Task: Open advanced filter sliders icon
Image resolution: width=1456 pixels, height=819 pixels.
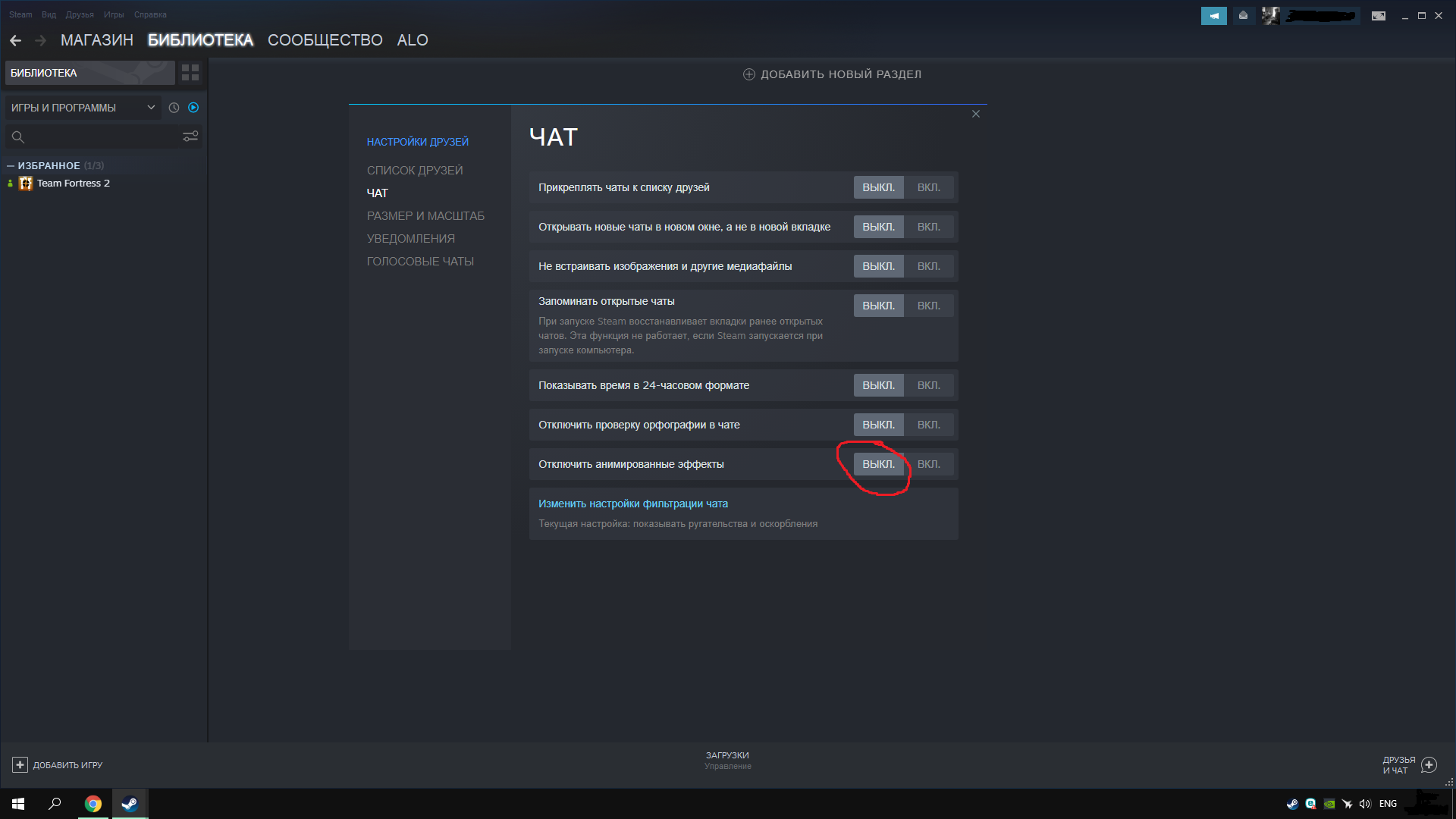Action: pyautogui.click(x=190, y=136)
